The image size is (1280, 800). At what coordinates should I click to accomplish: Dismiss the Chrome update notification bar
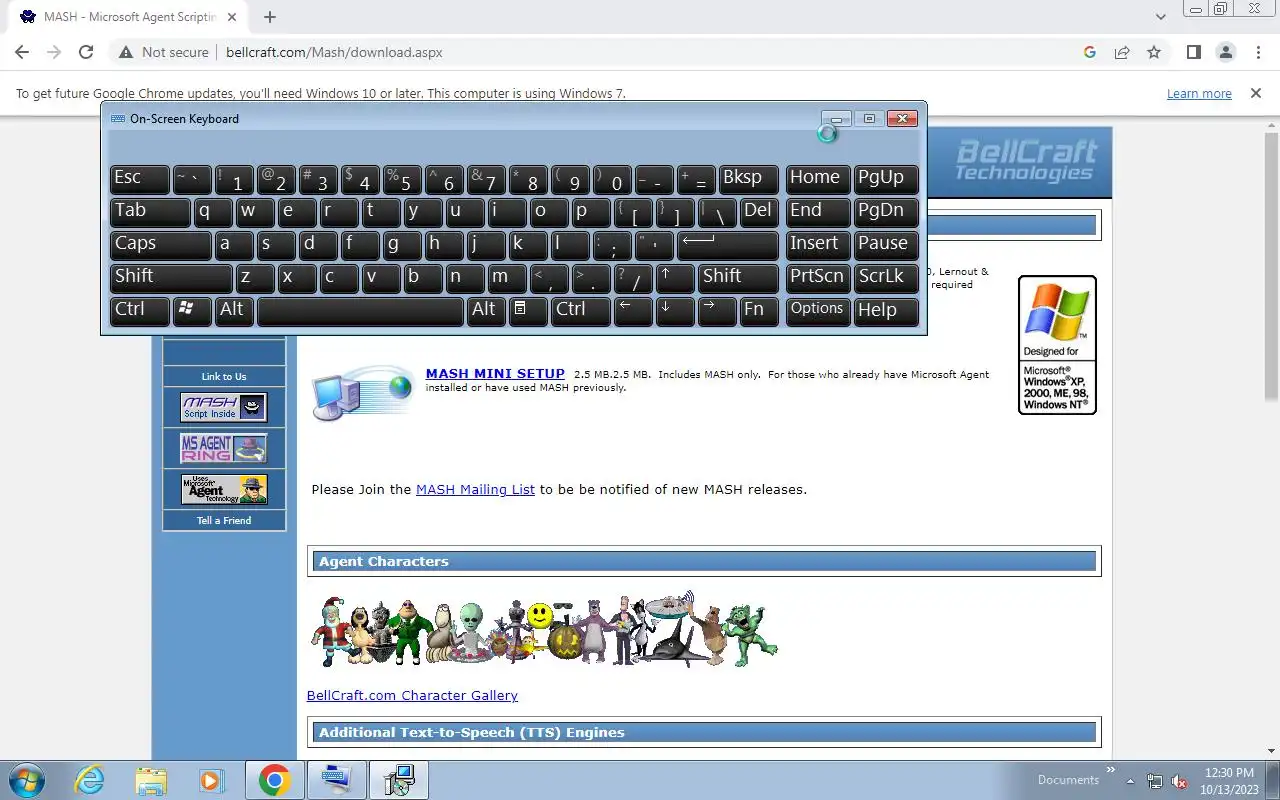[x=1256, y=93]
